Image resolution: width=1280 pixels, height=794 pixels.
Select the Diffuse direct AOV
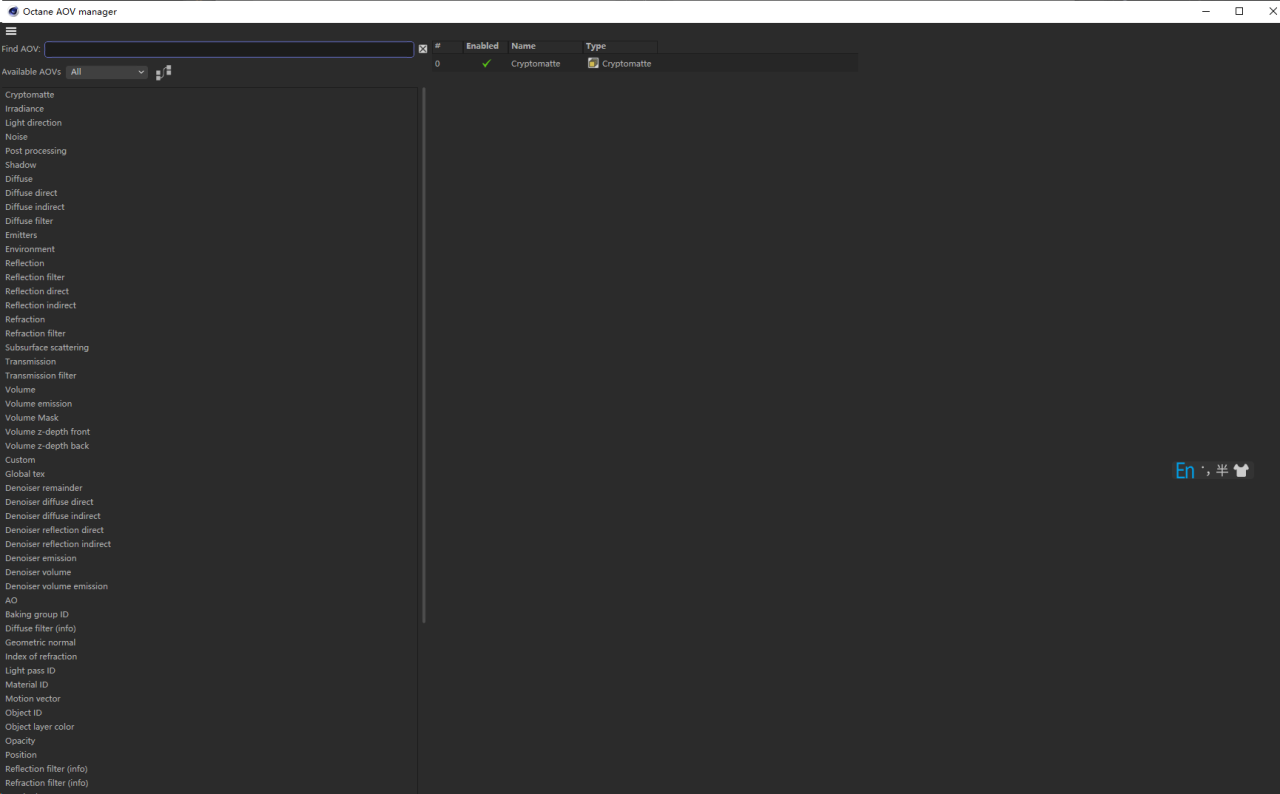pyautogui.click(x=31, y=193)
